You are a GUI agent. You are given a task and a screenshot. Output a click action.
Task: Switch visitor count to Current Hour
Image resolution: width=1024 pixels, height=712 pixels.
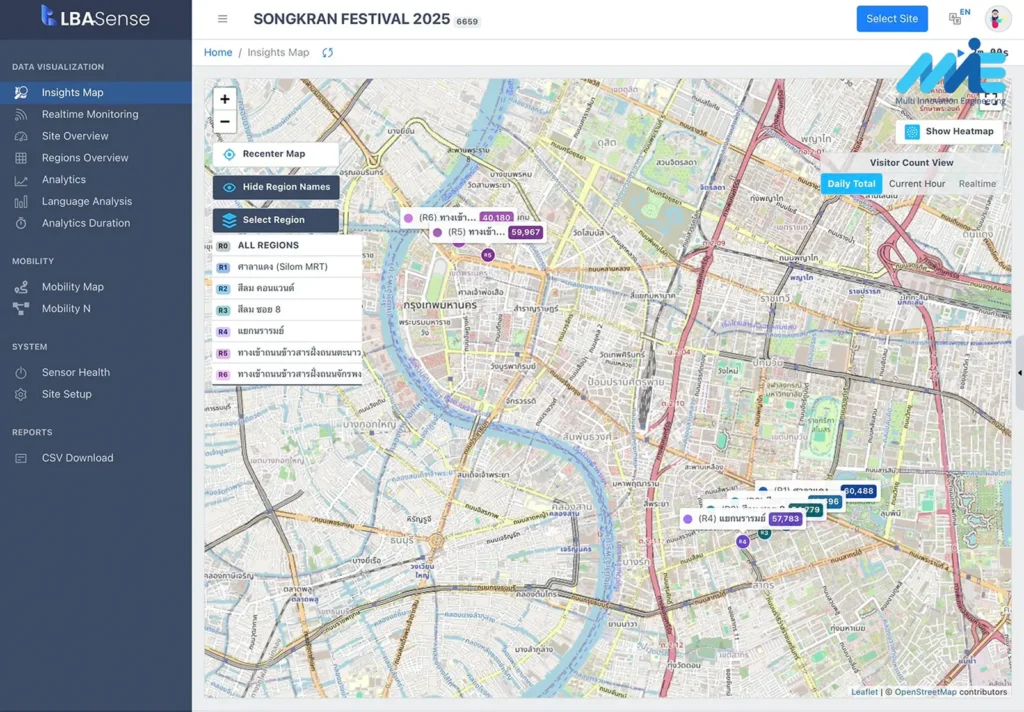click(x=916, y=184)
